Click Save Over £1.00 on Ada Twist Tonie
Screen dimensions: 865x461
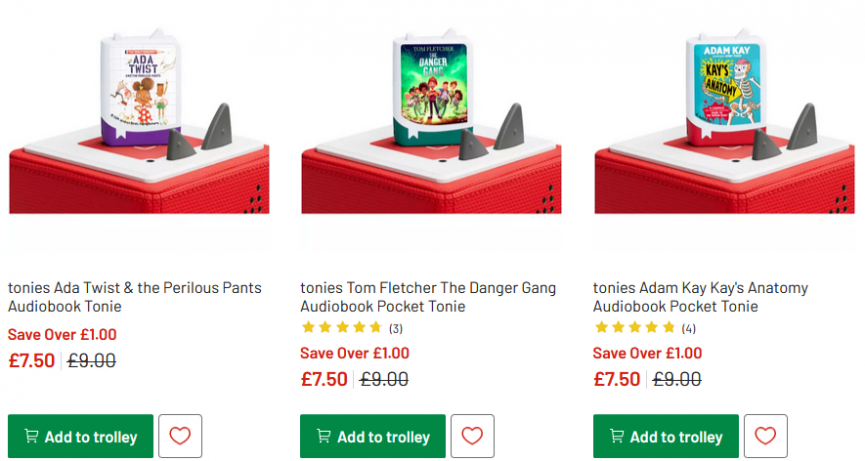coord(62,335)
